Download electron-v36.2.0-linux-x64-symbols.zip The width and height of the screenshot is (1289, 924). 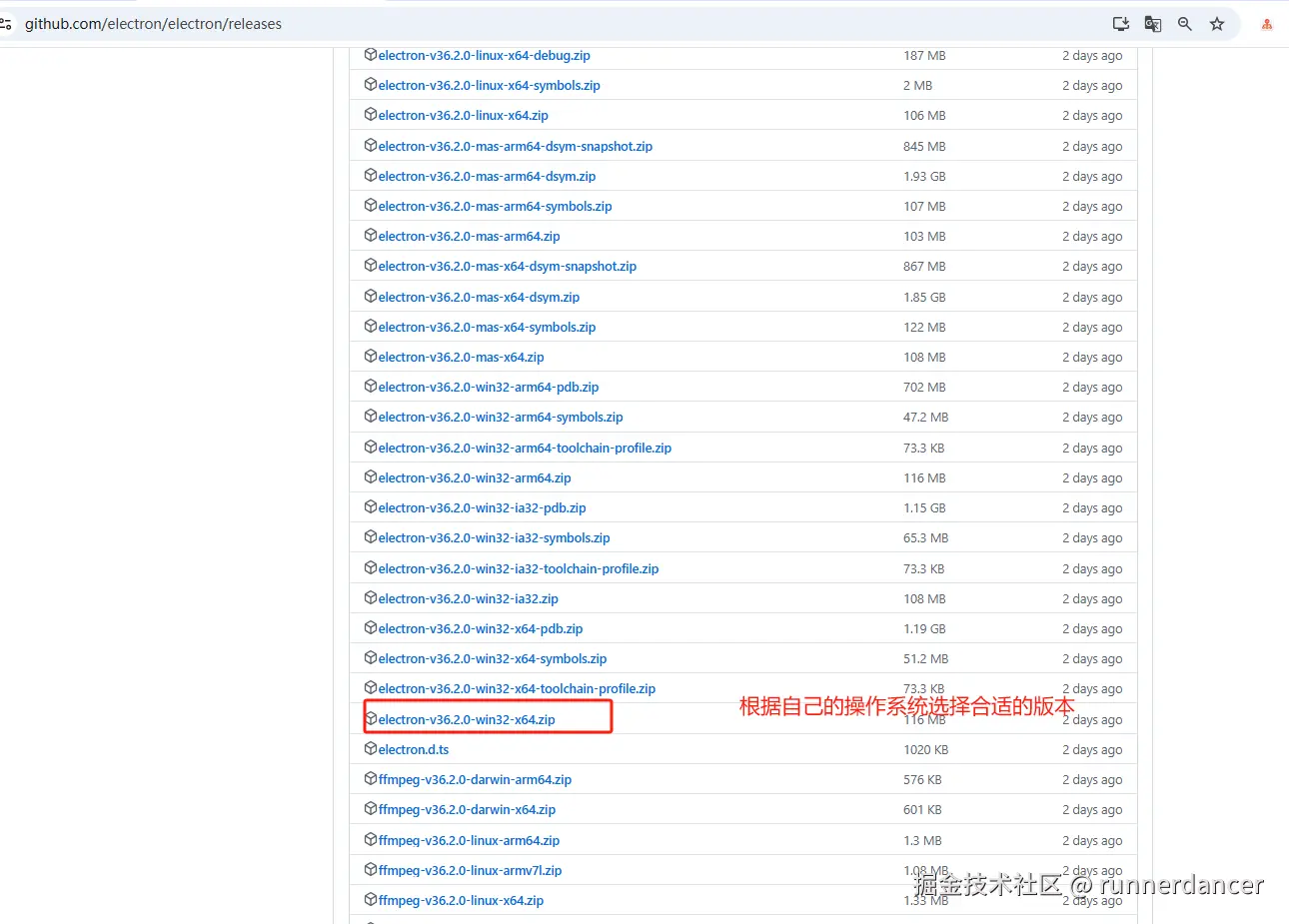pos(489,86)
